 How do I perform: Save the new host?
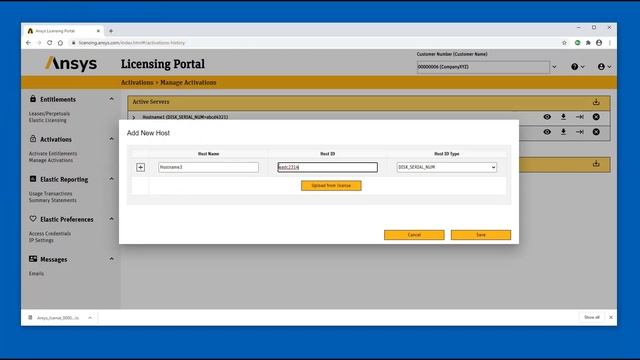click(481, 235)
